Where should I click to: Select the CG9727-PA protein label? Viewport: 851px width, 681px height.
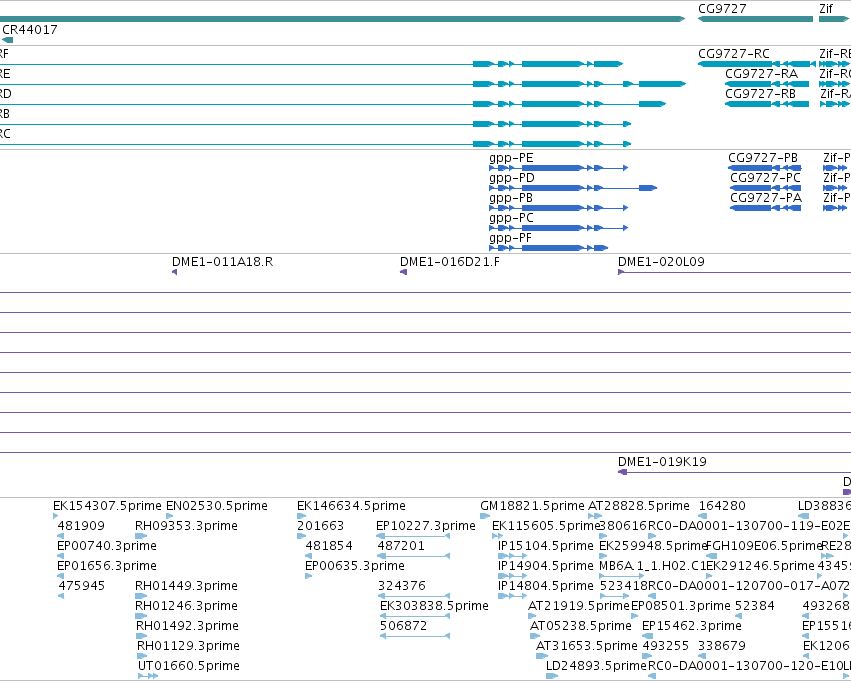pos(766,198)
